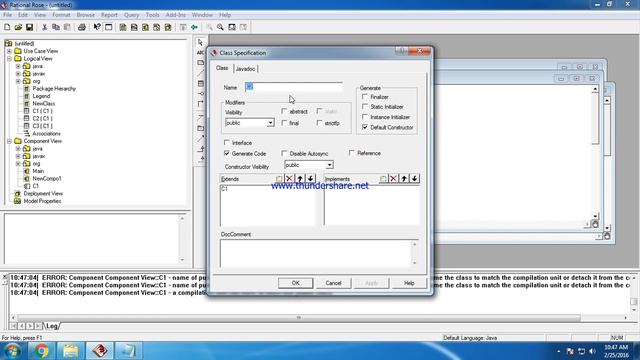Open the File menu
Screen dimensions: 640x360
tap(7, 15)
